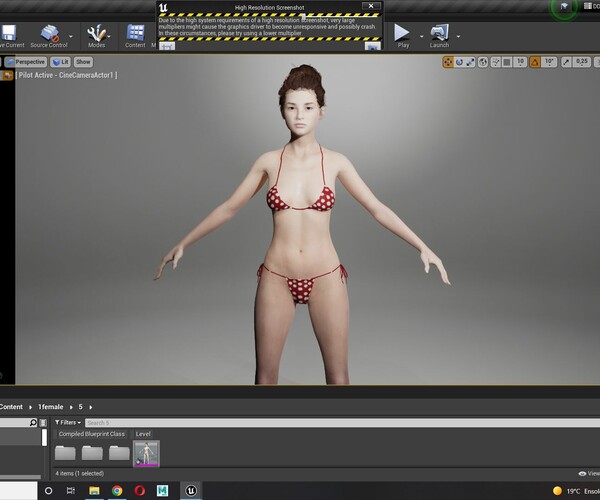Click Content in breadcrumb path
The image size is (600, 500).
[11, 407]
